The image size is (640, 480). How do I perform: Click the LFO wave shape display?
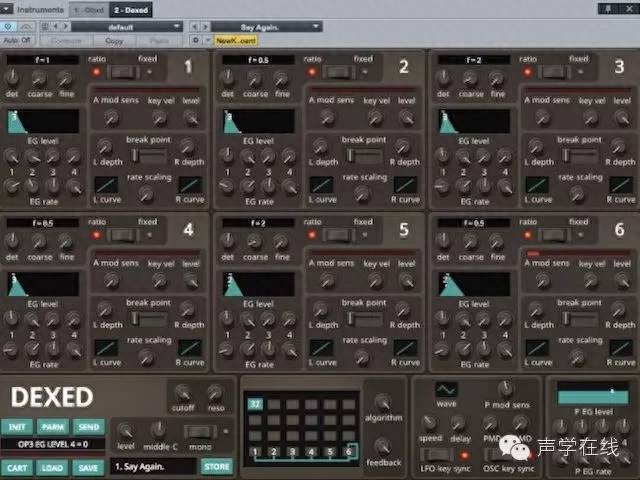coord(446,390)
